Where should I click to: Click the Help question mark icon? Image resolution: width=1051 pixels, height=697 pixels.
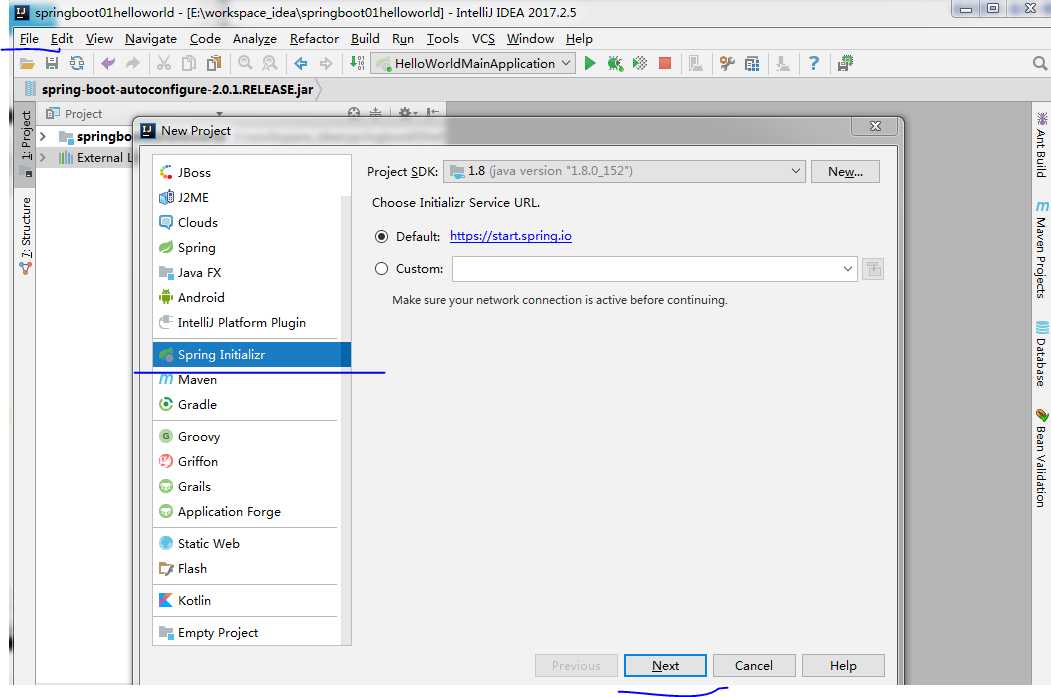click(814, 64)
